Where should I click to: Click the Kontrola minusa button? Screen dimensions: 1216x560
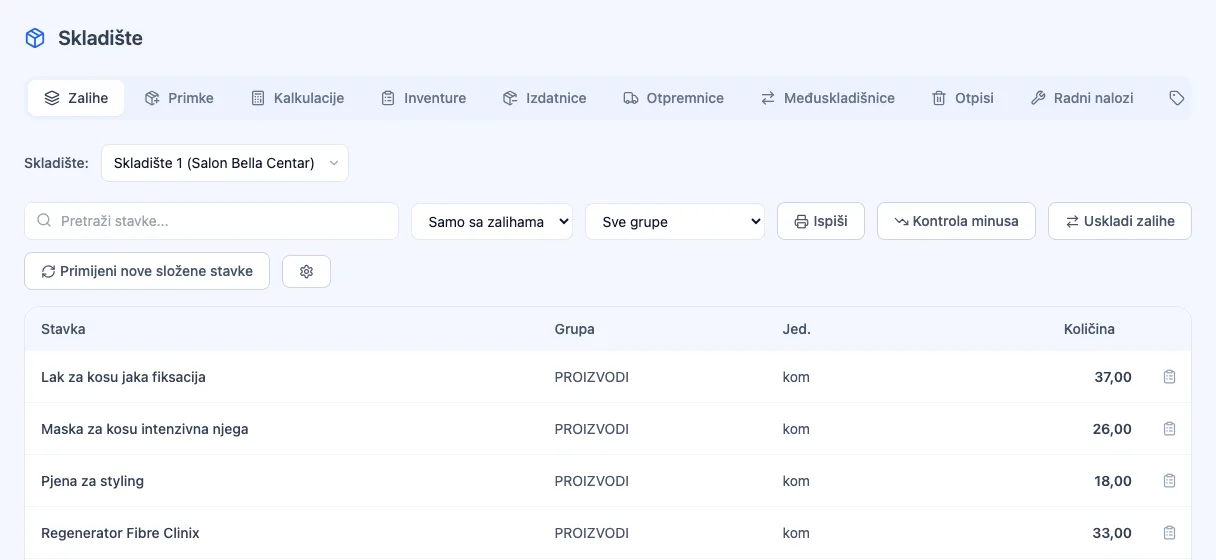(x=956, y=221)
